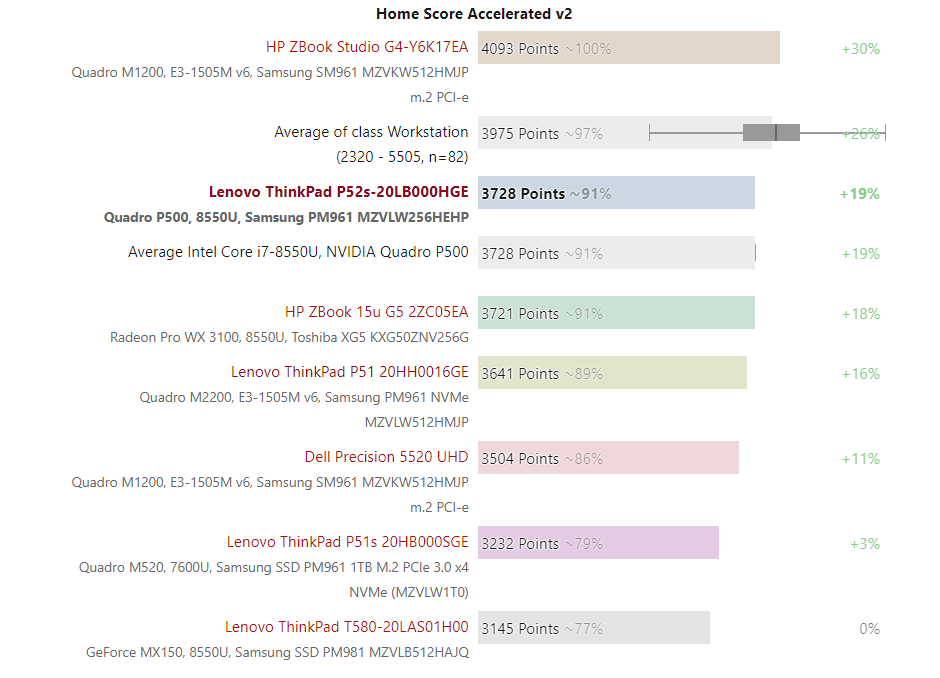Click GeForce MX150, 8550U specs text
The height and width of the screenshot is (678, 940).
277,652
